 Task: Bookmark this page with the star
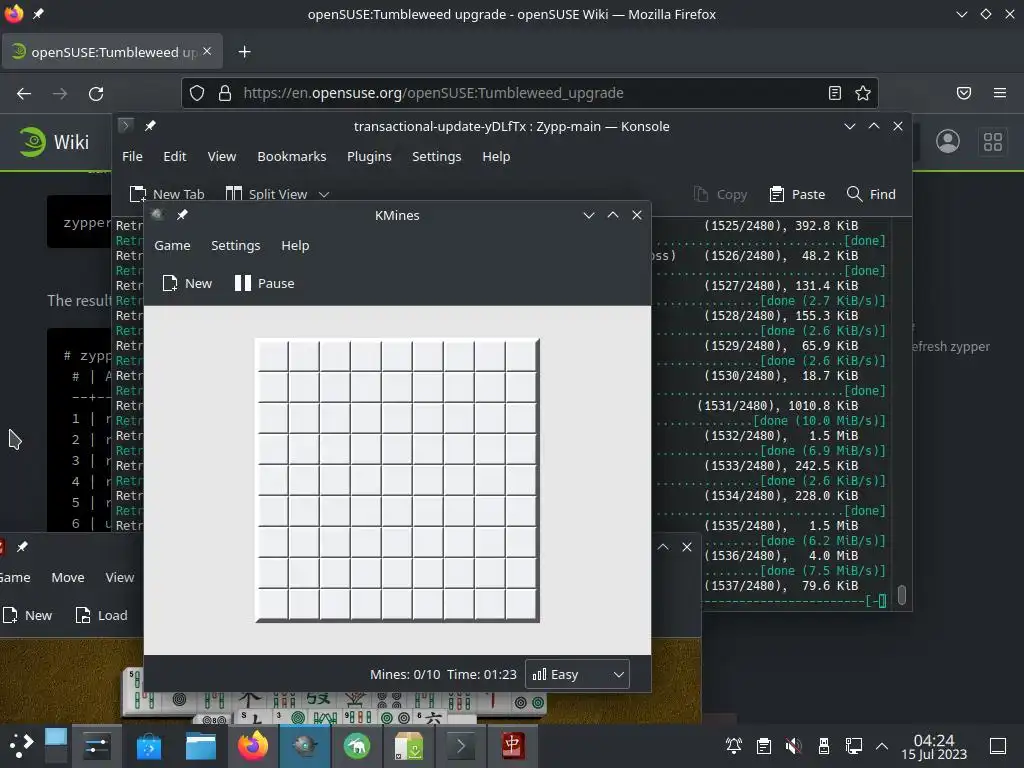point(863,93)
